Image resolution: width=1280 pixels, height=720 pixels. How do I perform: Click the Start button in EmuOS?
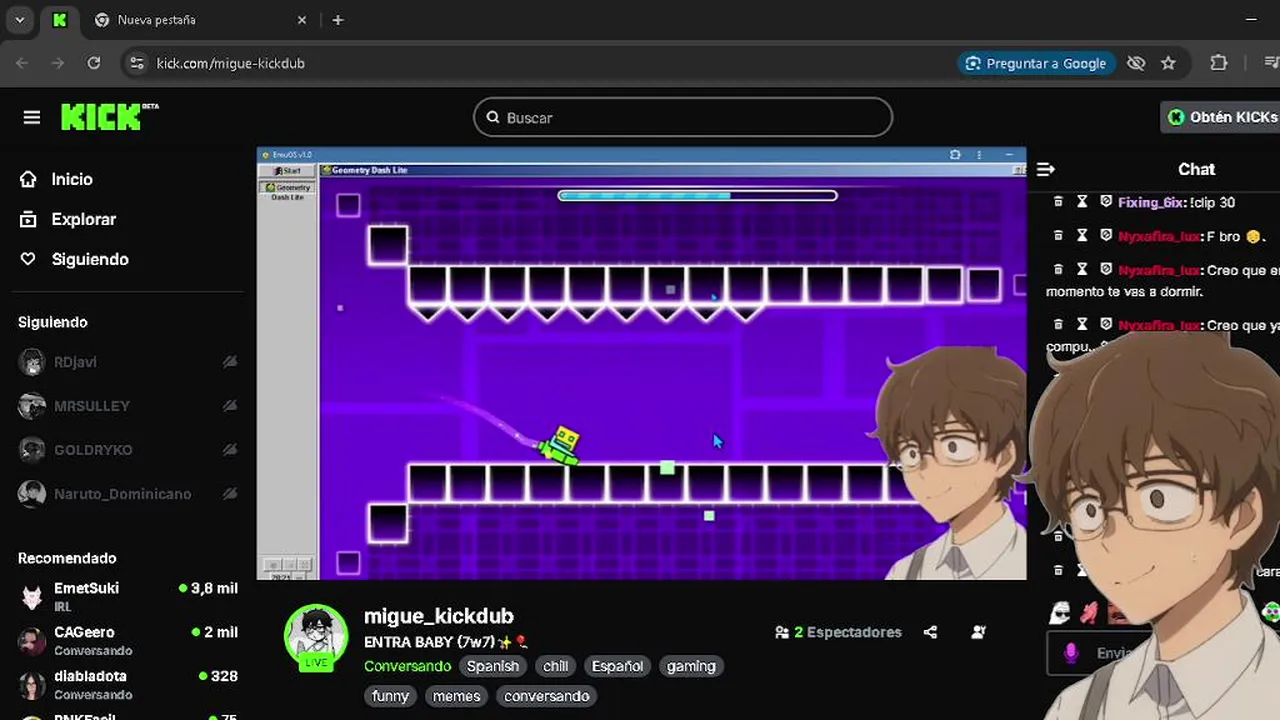tap(288, 171)
